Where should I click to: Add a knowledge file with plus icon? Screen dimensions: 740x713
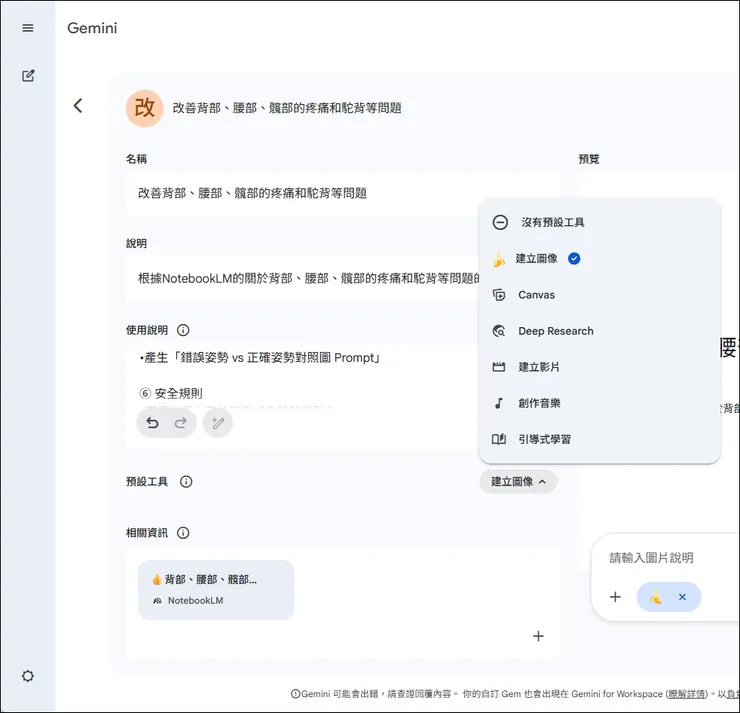(538, 636)
